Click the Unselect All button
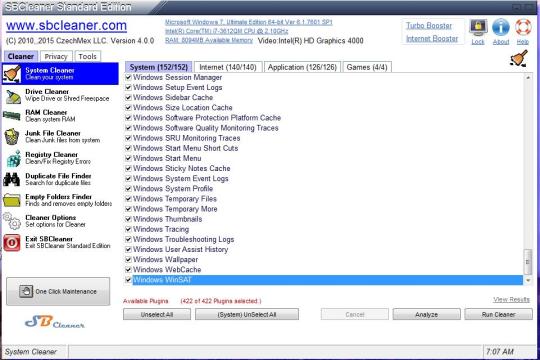Image resolution: width=540 pixels, height=360 pixels. (x=157, y=315)
